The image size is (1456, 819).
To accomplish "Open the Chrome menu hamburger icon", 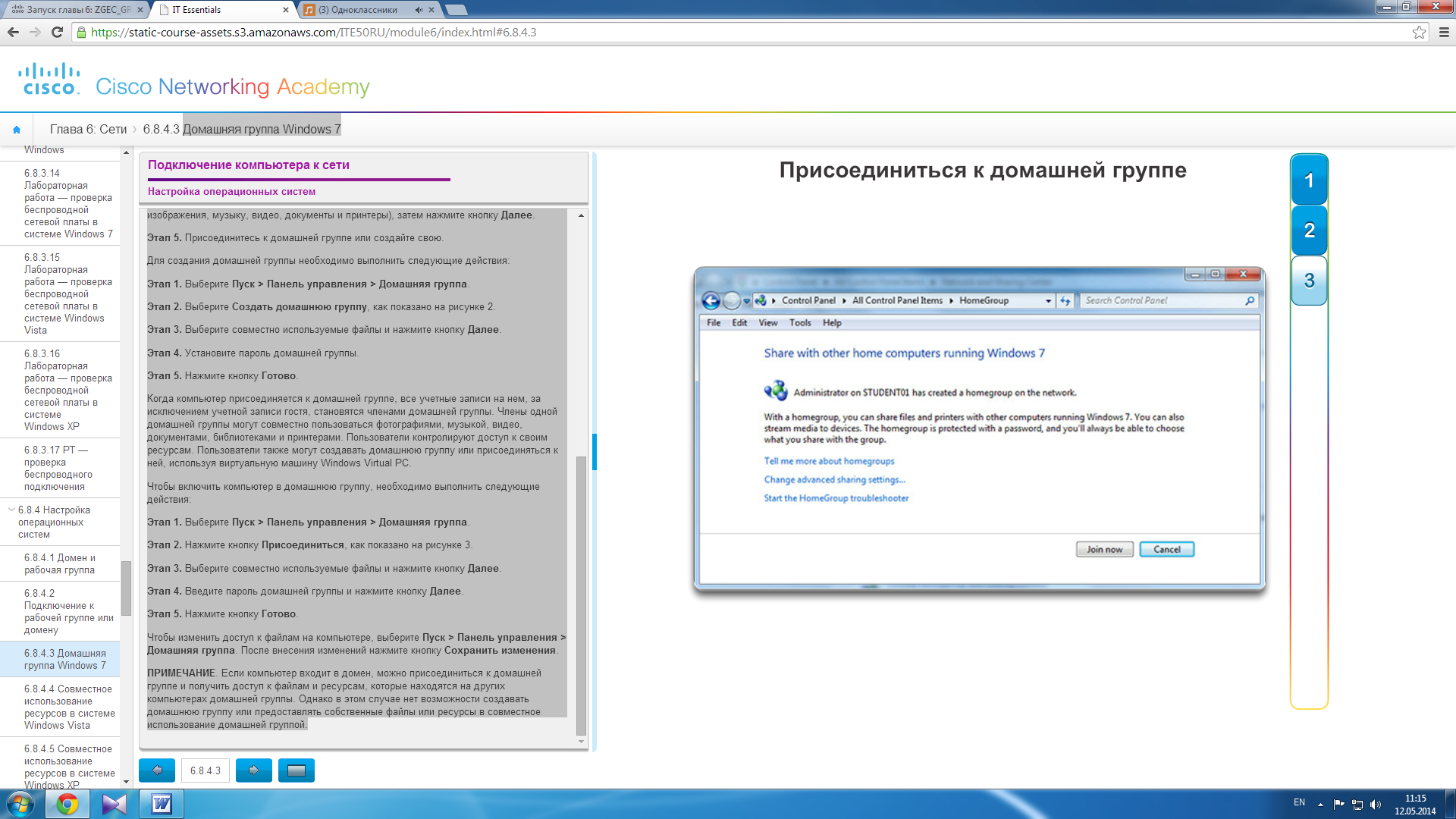I will [1444, 32].
